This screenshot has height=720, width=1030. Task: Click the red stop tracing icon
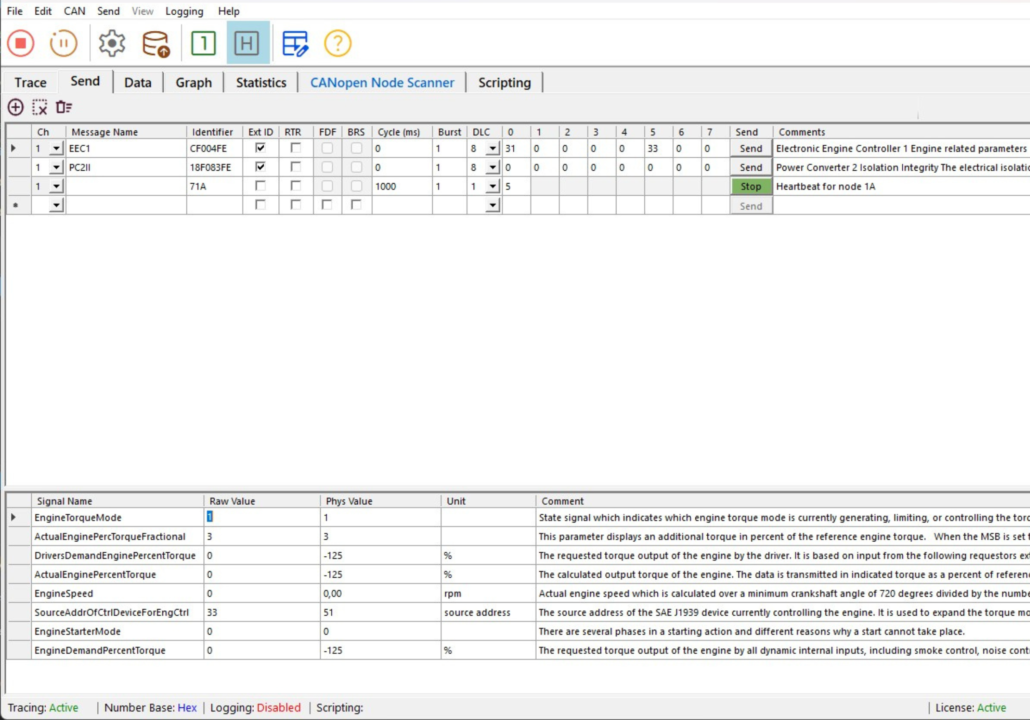click(x=21, y=43)
